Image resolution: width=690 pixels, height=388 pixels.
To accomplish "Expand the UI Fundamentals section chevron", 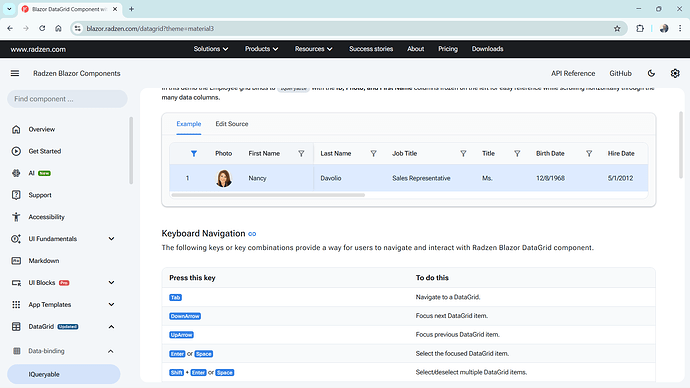I will point(111,239).
